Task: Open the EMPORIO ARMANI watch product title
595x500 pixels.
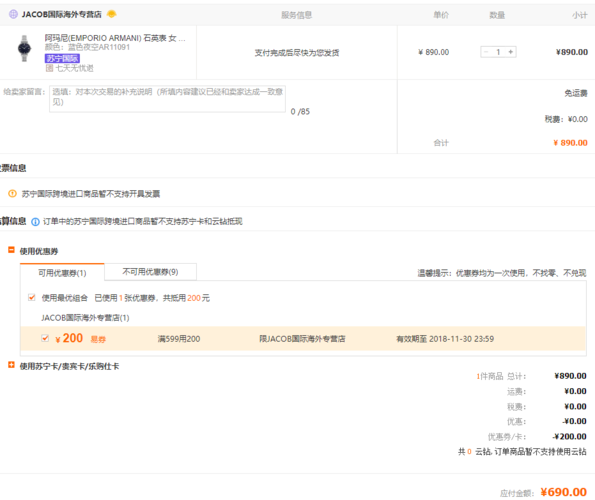Action: (115, 38)
